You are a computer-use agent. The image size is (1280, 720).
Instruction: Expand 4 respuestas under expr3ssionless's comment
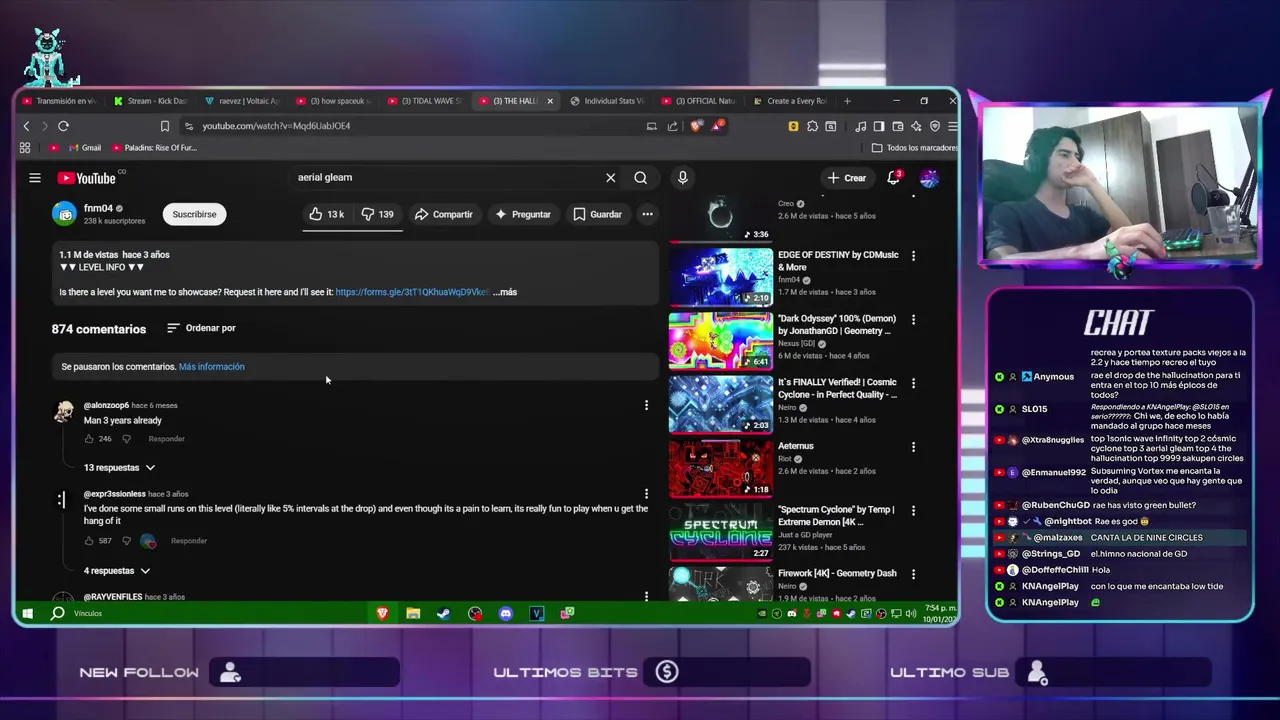[117, 571]
